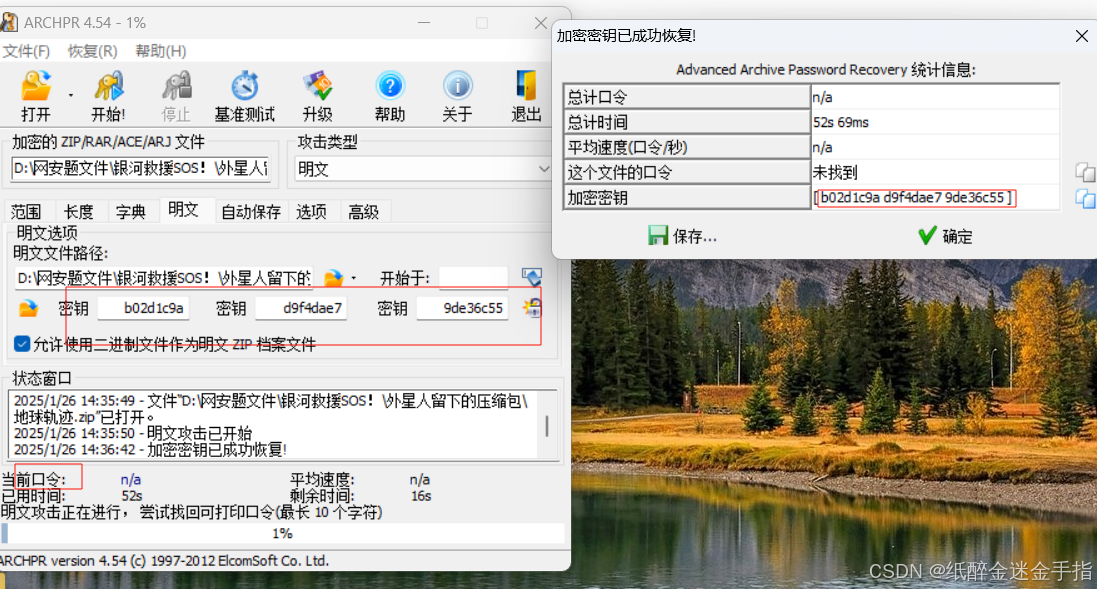Click the 总计口令 row label
The width and height of the screenshot is (1097, 589).
pyautogui.click(x=686, y=97)
